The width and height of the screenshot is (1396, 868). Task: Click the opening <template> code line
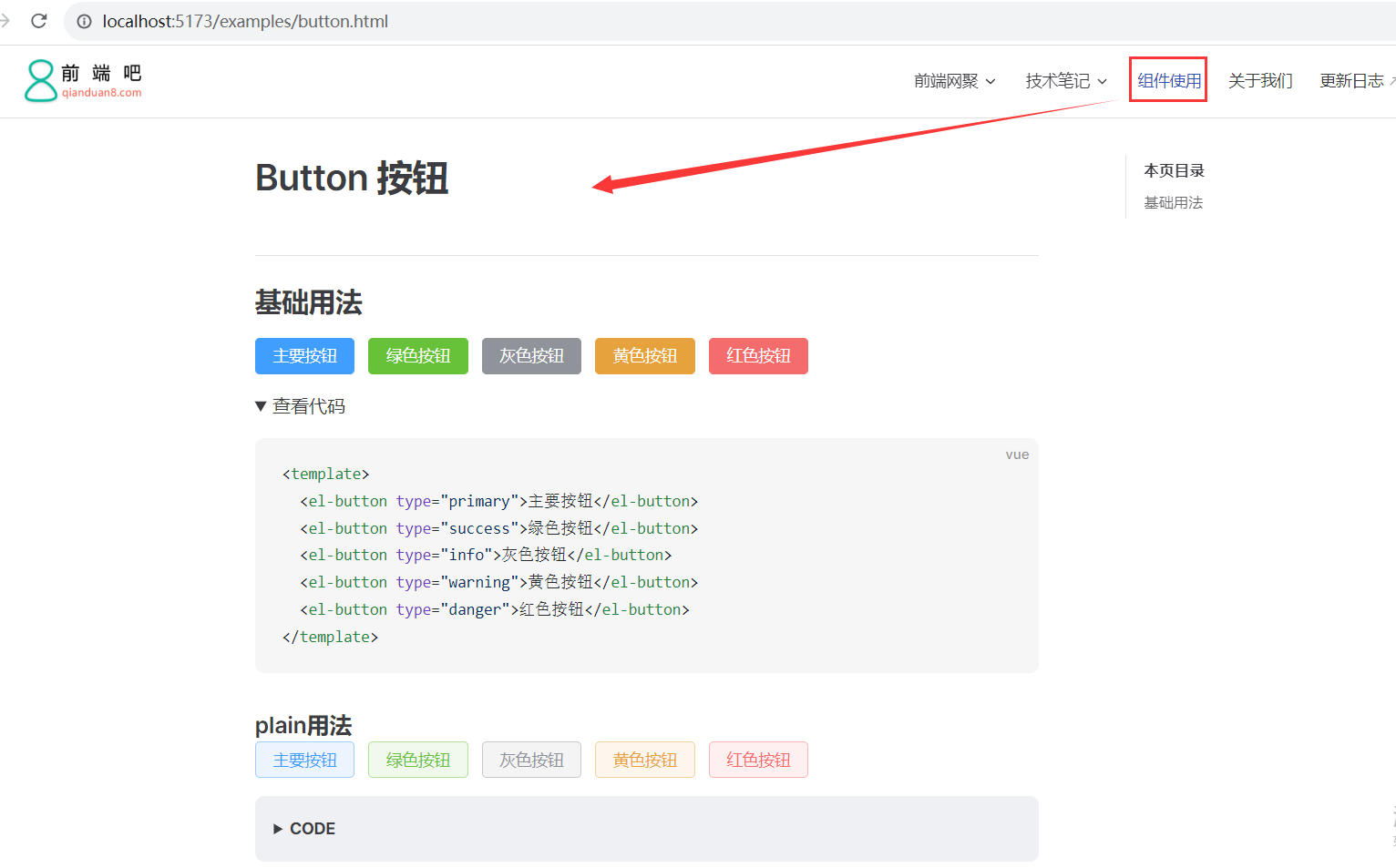pyautogui.click(x=326, y=474)
